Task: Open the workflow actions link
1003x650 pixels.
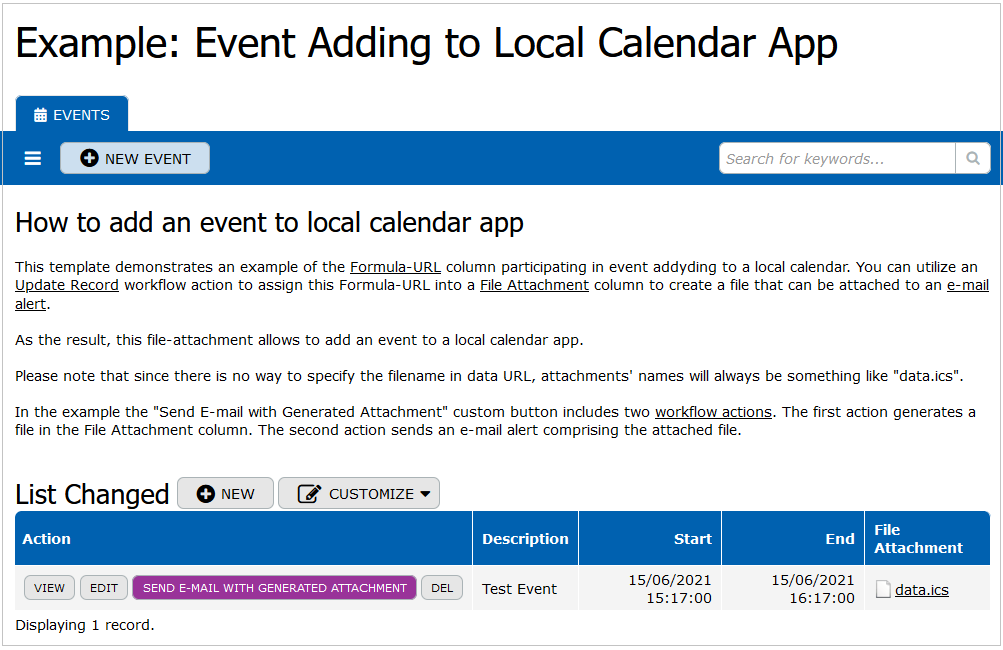Action: click(x=713, y=412)
